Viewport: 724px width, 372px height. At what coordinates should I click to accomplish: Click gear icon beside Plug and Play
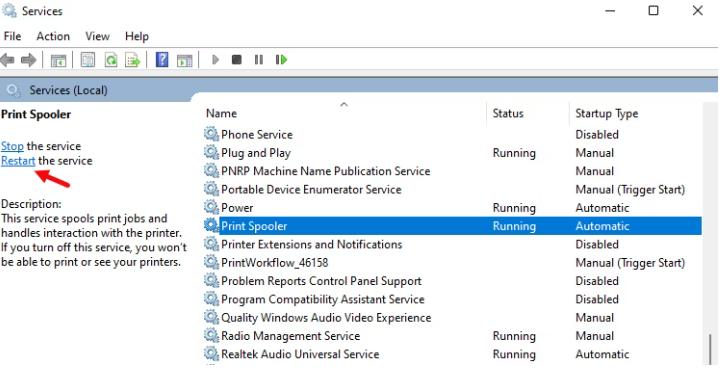coord(211,152)
